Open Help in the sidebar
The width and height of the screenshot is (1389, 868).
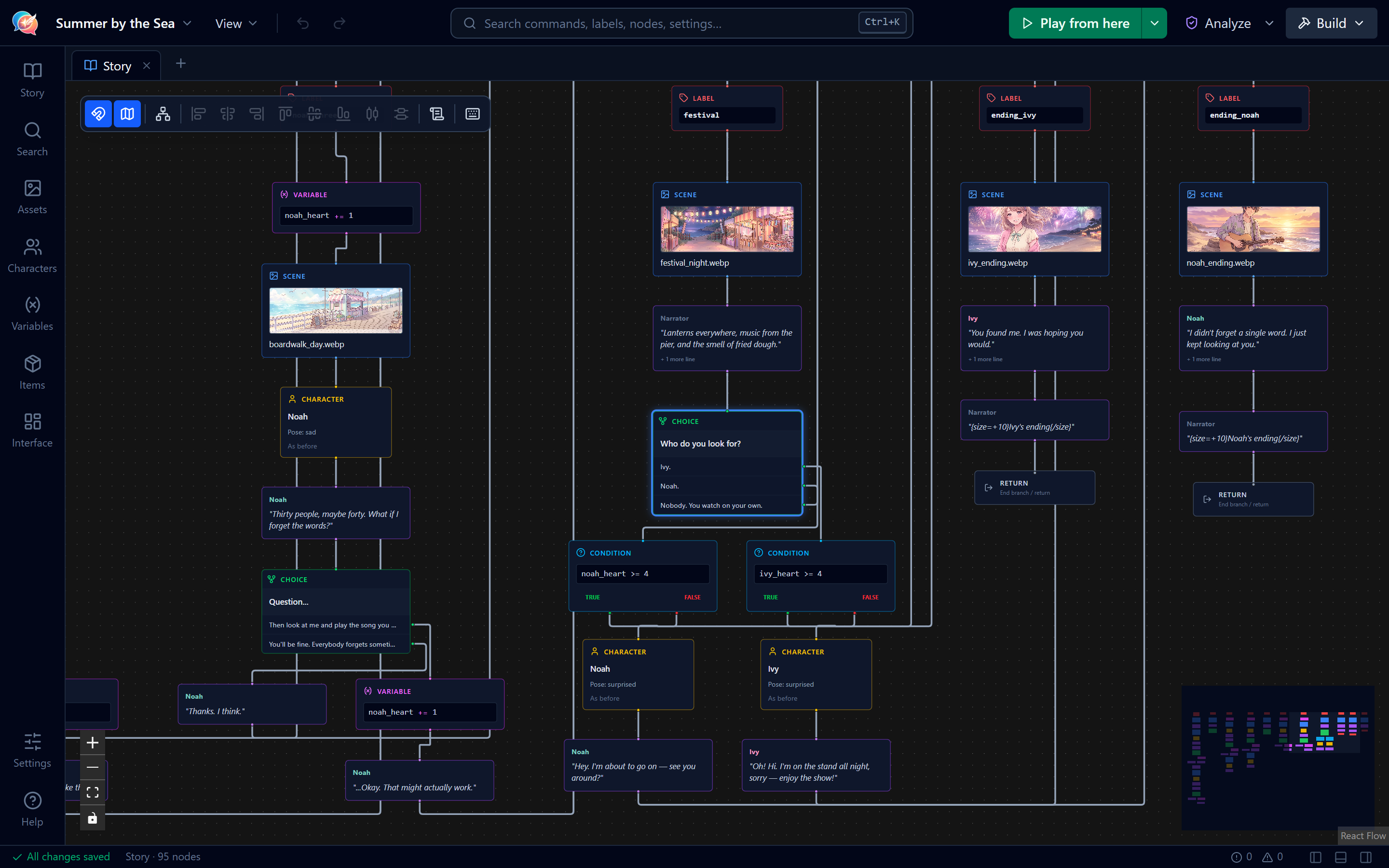click(x=32, y=809)
